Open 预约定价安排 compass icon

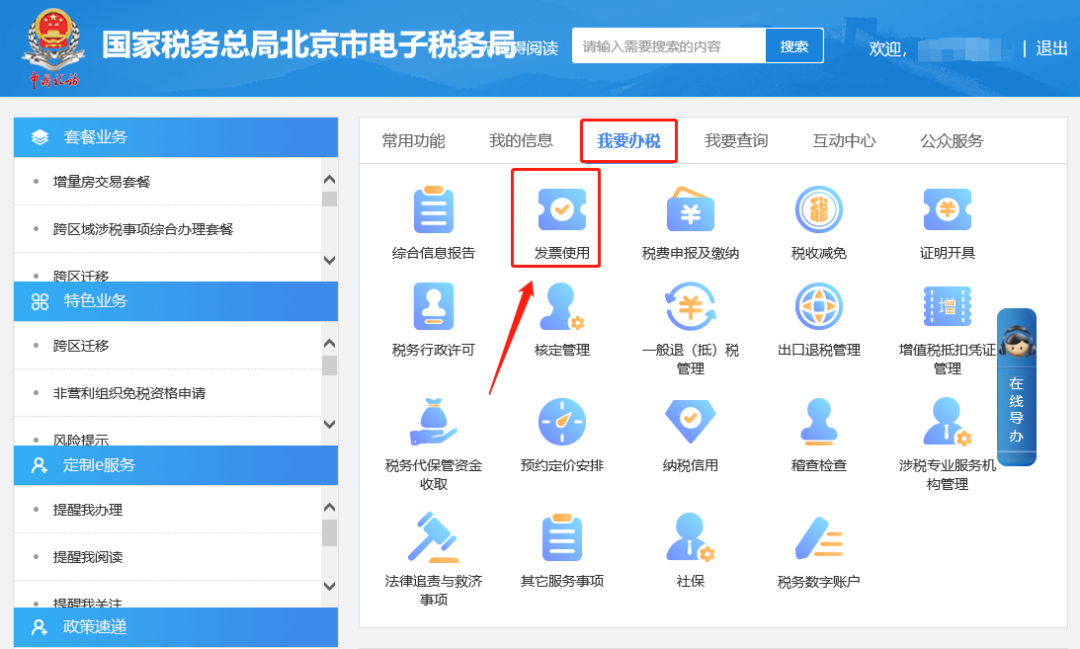coord(561,422)
